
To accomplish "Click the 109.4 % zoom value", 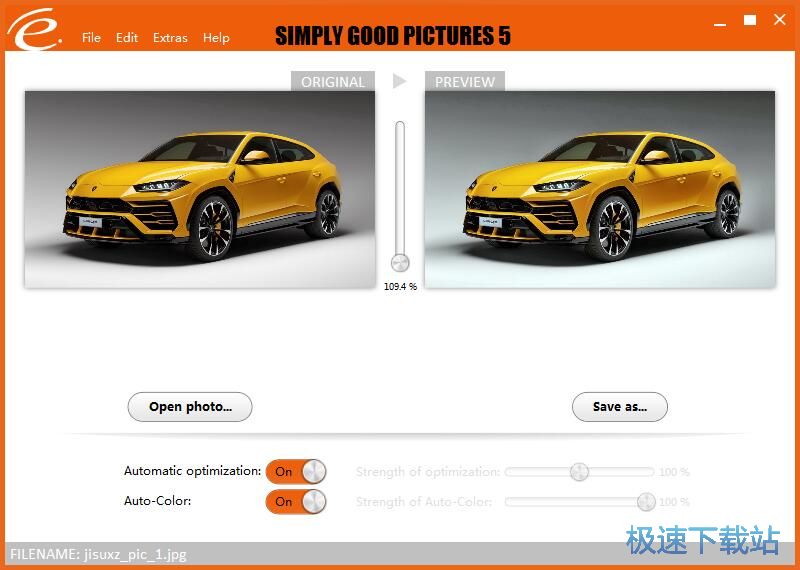I will click(x=400, y=287).
